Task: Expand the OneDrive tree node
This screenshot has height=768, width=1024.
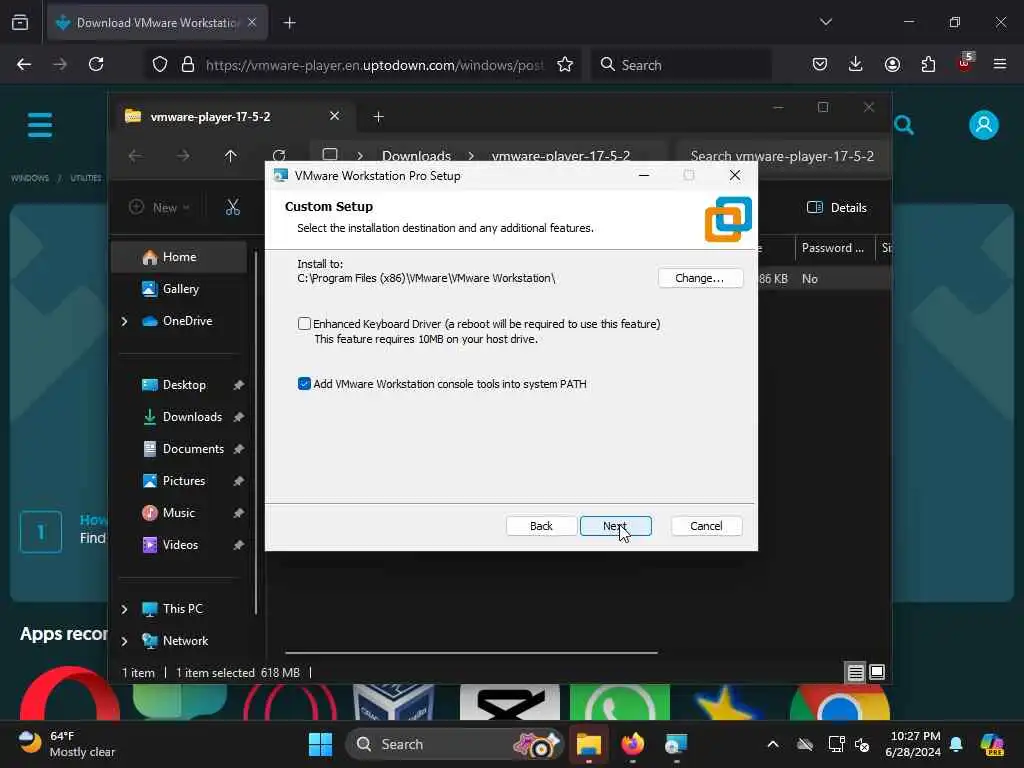Action: tap(124, 321)
